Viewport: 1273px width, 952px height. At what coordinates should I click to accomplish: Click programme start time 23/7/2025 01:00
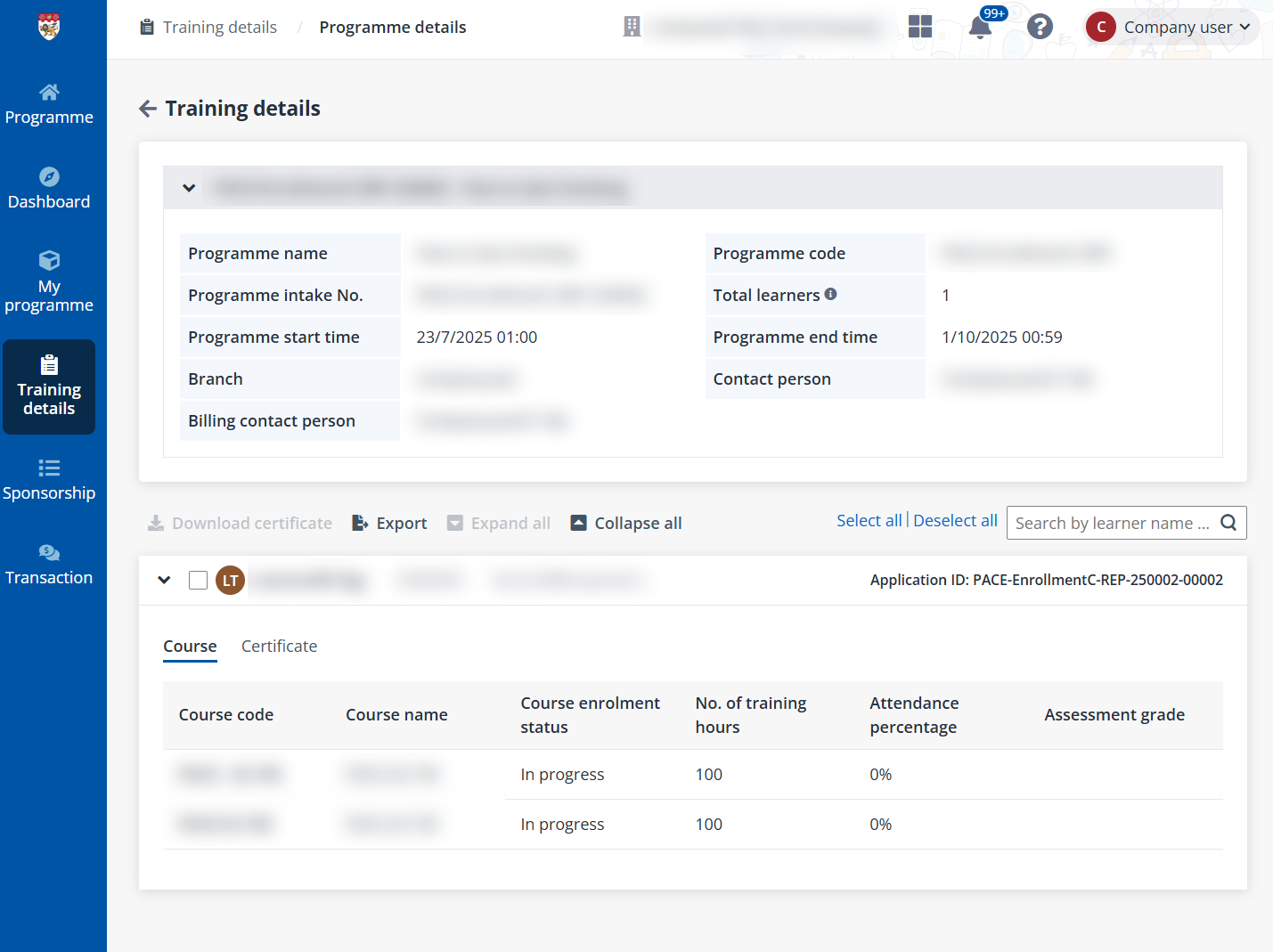pyautogui.click(x=477, y=338)
